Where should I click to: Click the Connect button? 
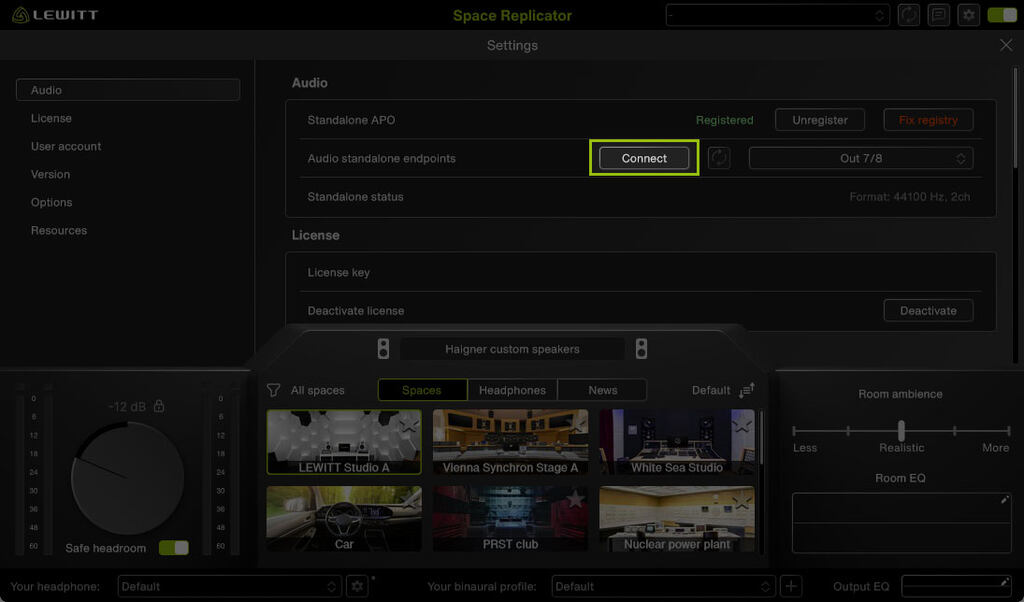click(644, 158)
